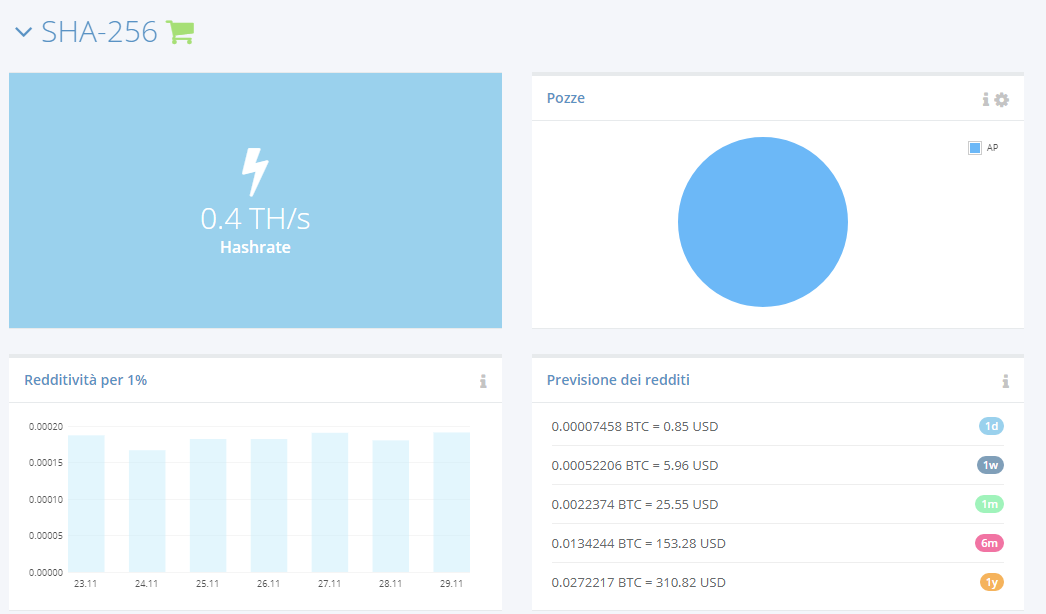This screenshot has width=1046, height=614.
Task: Show info for Previsione dei redditi
Action: click(1005, 381)
